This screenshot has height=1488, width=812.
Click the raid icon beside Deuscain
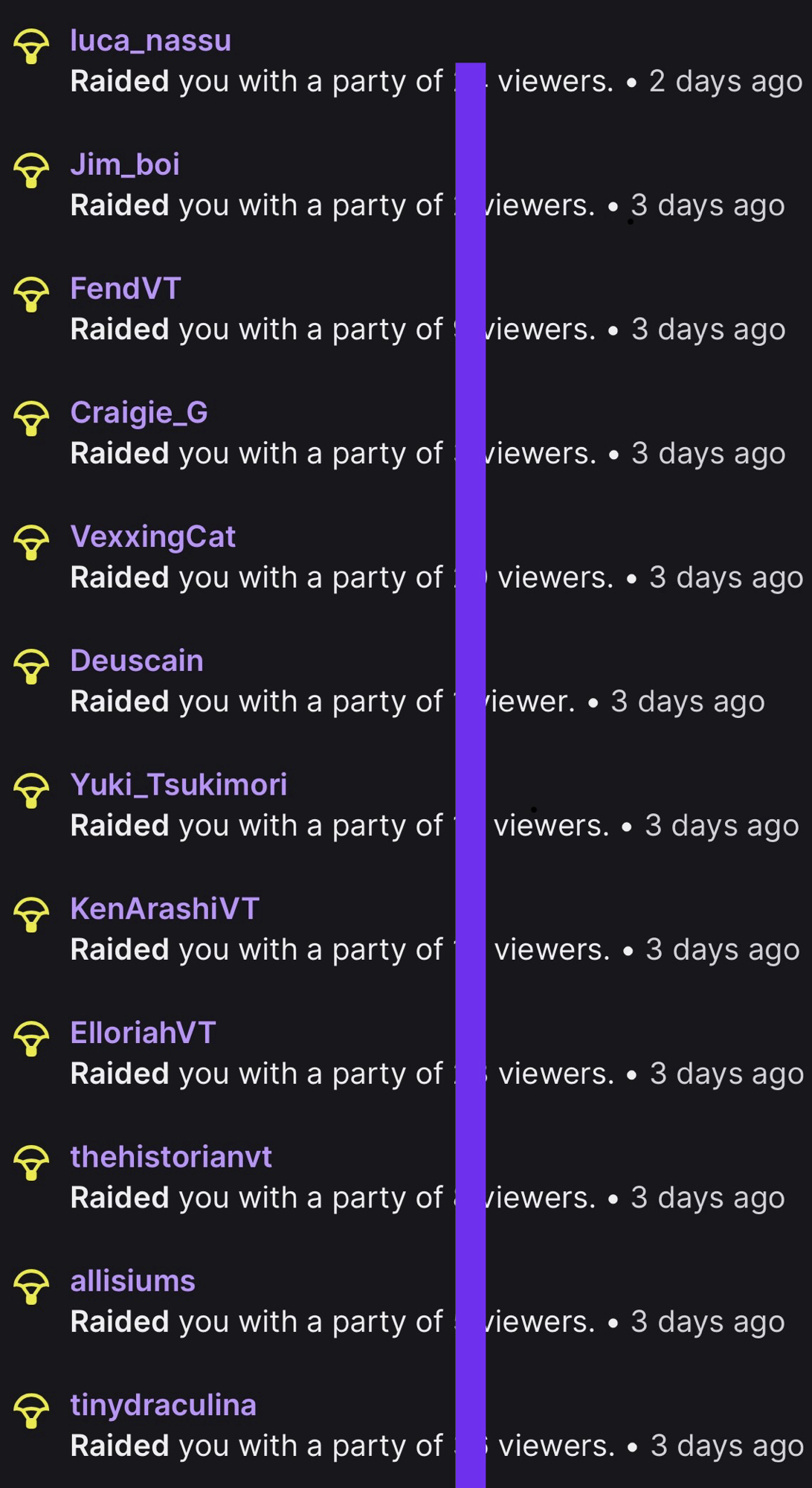(31, 667)
